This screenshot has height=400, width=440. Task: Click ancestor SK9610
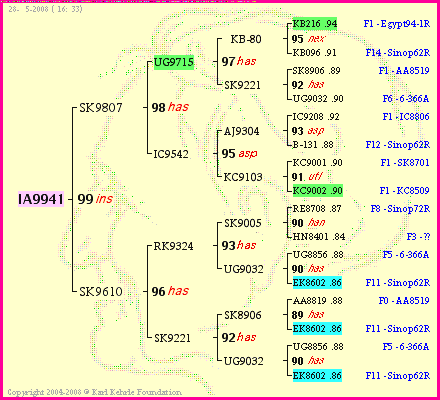tap(101, 292)
